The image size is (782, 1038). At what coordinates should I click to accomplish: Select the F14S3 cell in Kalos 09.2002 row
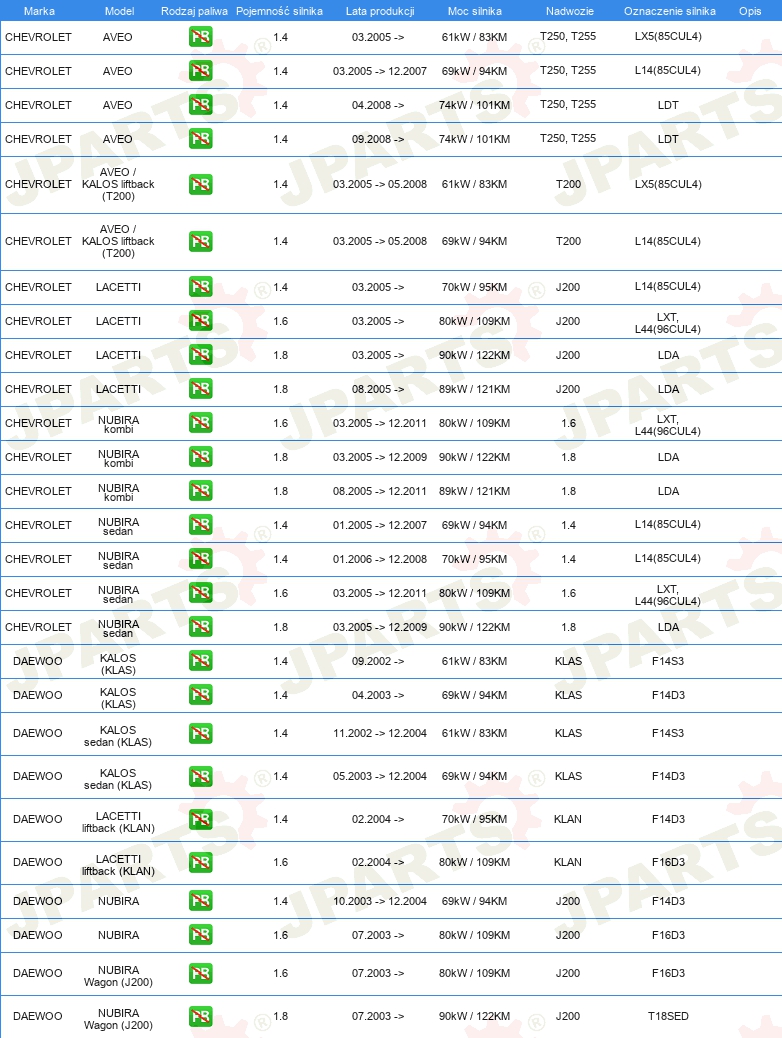(668, 661)
